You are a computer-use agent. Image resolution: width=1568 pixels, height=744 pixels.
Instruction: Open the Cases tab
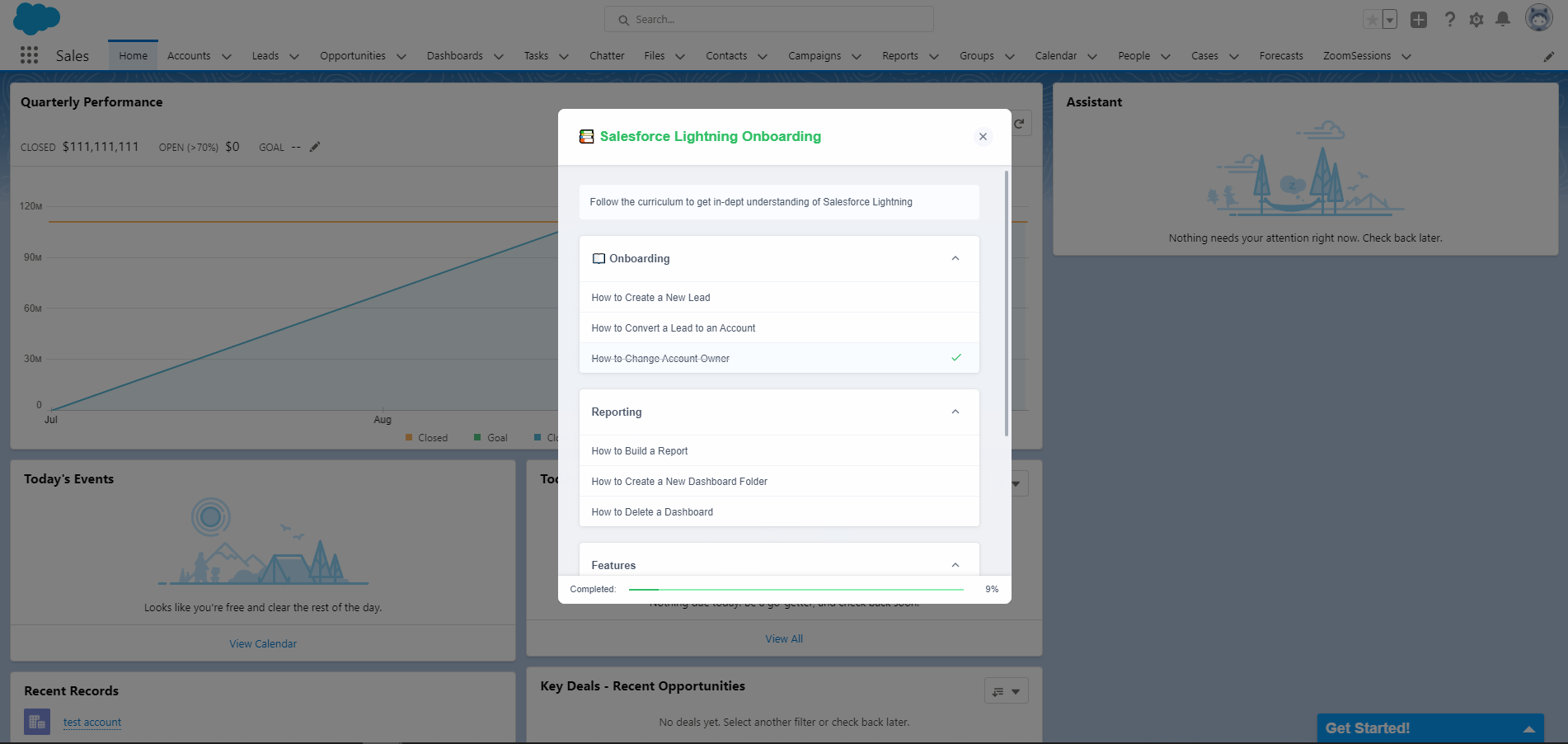[1204, 56]
